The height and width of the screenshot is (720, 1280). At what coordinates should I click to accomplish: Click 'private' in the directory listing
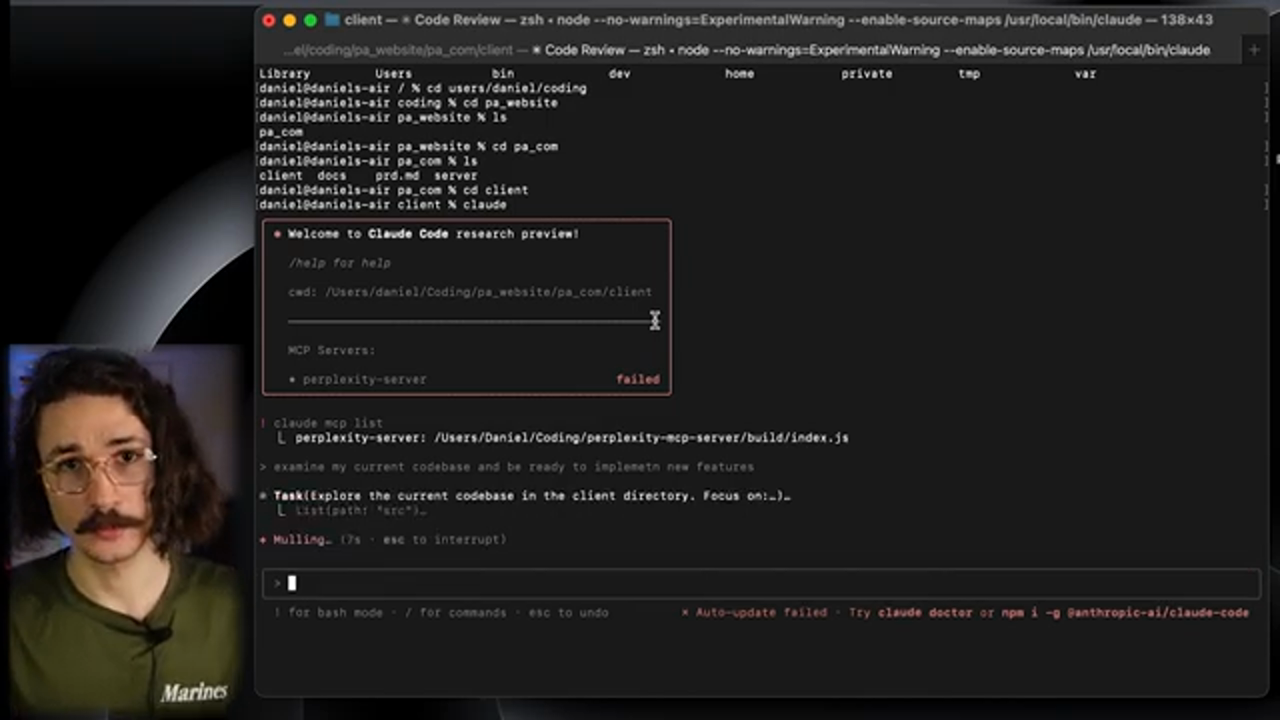click(867, 74)
